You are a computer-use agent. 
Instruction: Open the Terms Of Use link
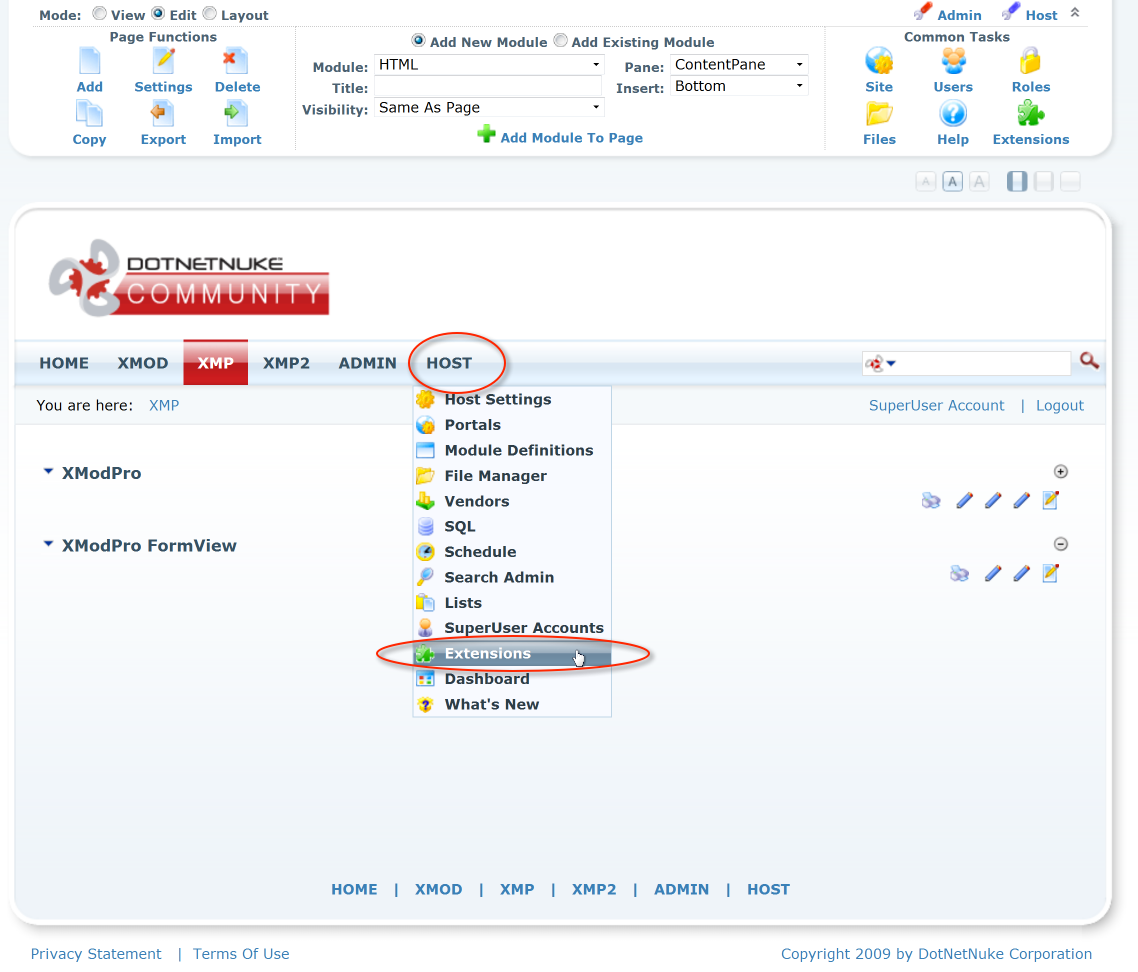241,954
